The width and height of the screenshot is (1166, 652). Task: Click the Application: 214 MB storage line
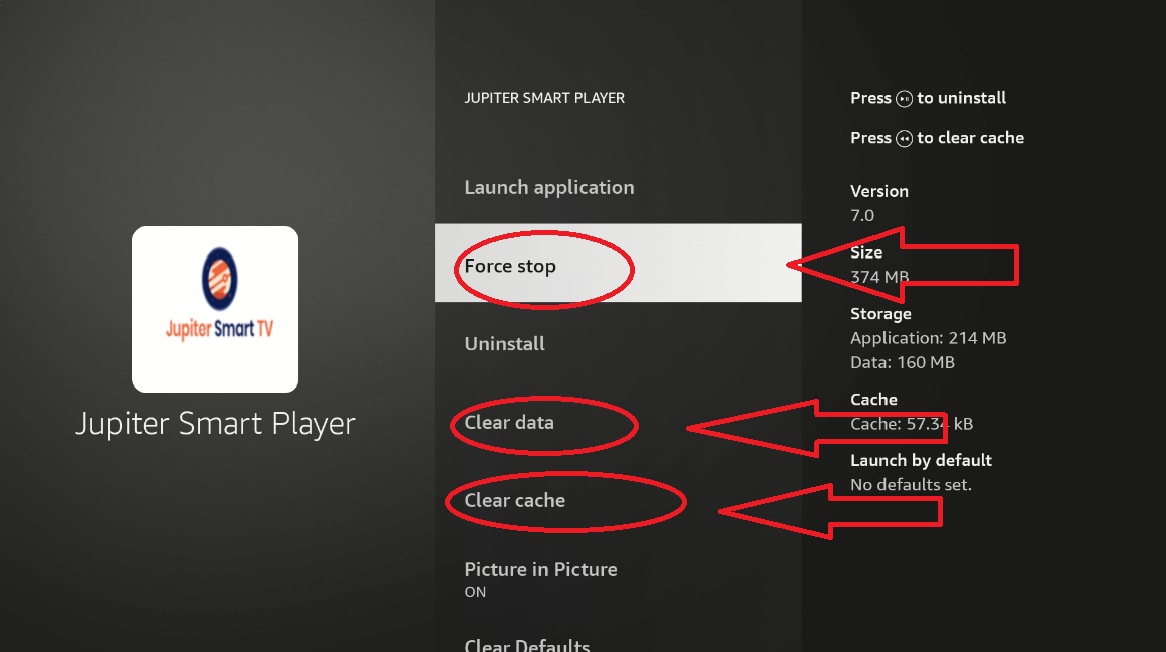click(x=928, y=338)
